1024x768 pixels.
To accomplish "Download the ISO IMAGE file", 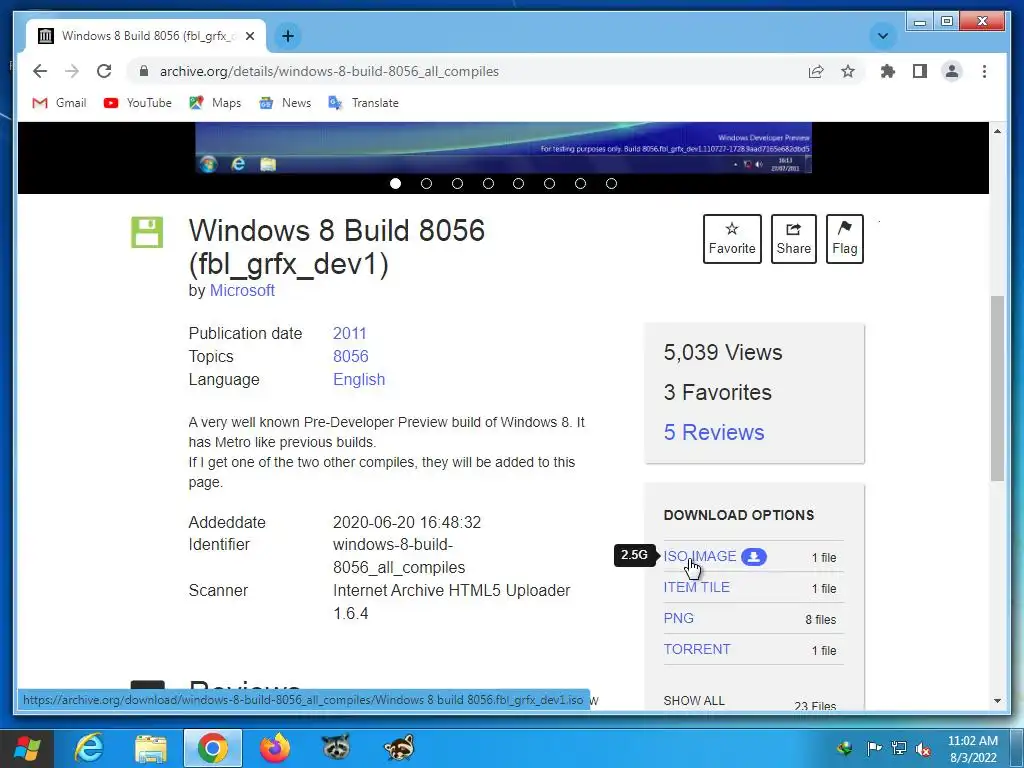I will [x=699, y=556].
